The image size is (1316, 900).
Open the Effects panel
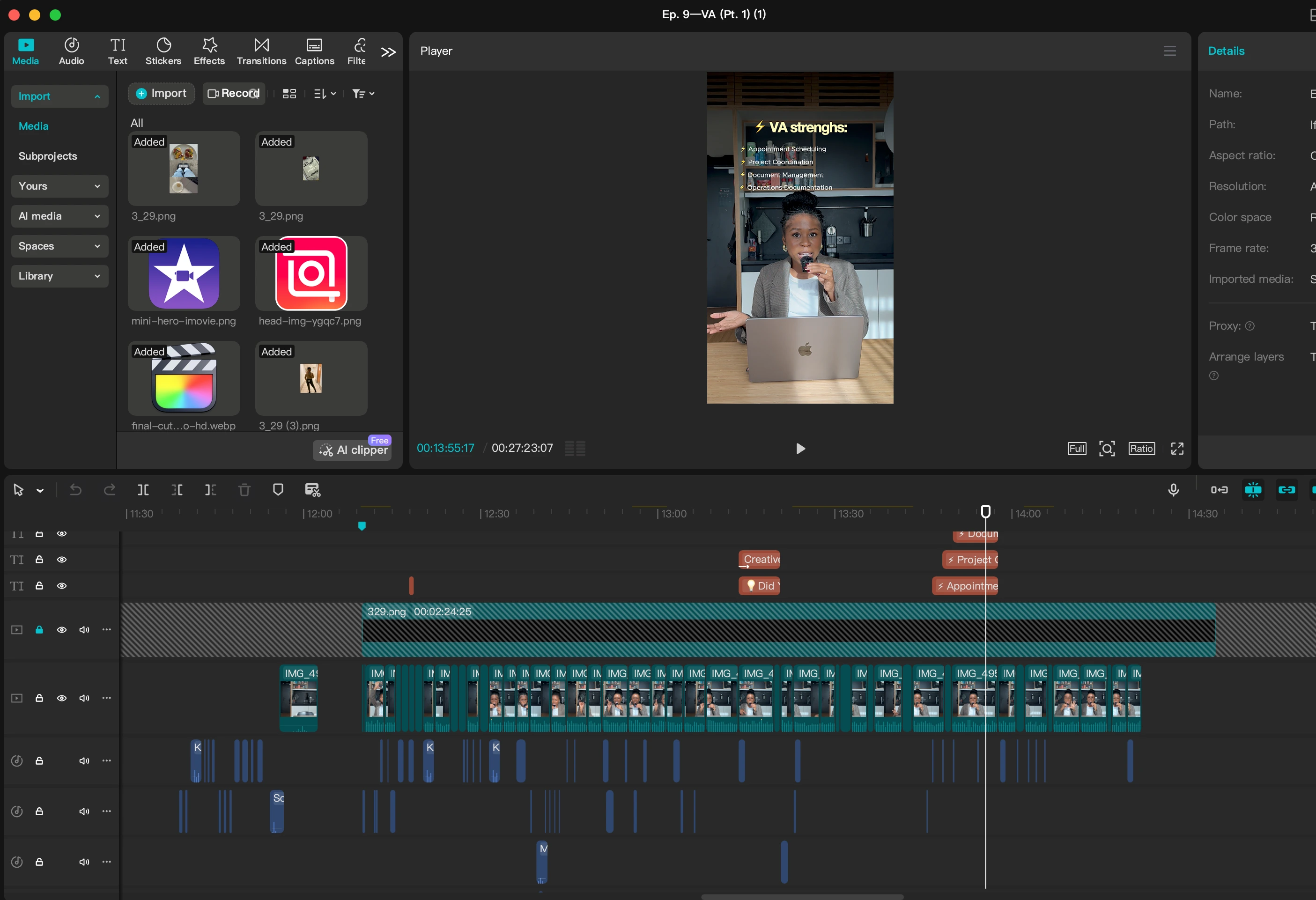click(209, 51)
